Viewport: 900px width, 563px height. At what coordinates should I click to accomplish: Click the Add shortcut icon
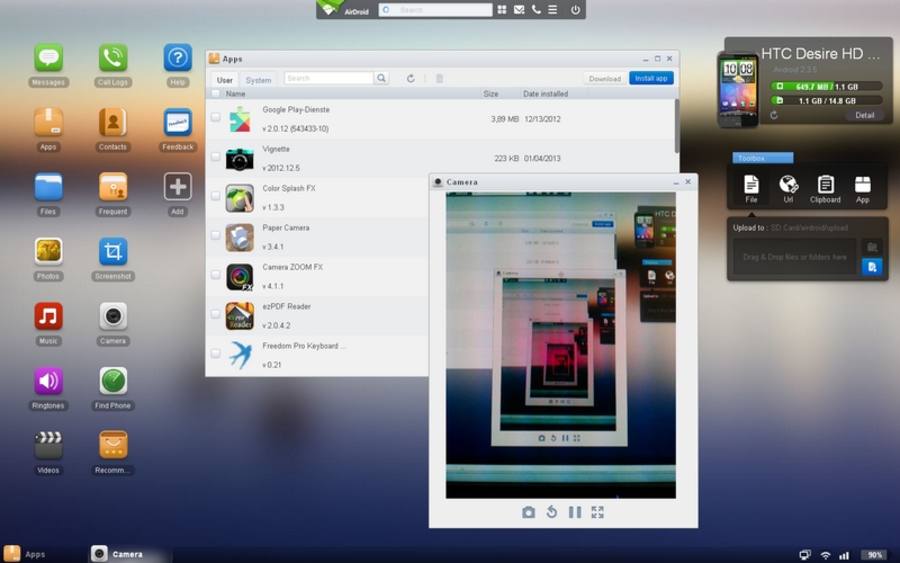[177, 187]
